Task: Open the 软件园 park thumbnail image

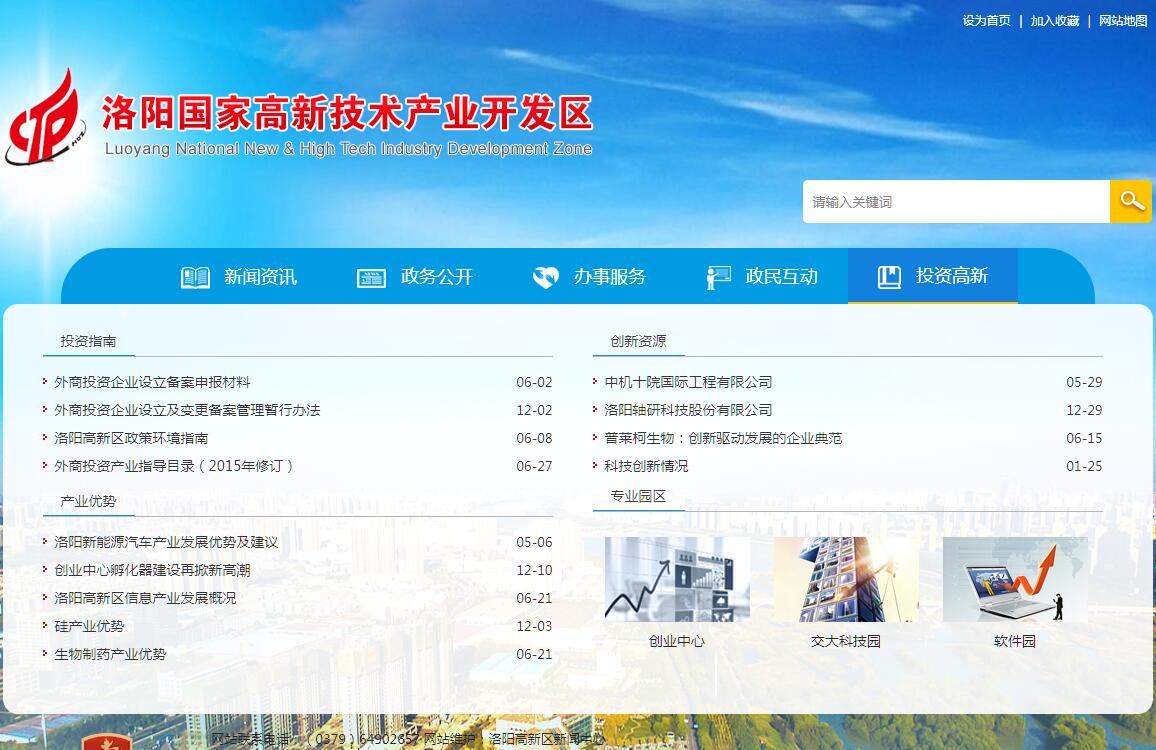Action: (1014, 579)
